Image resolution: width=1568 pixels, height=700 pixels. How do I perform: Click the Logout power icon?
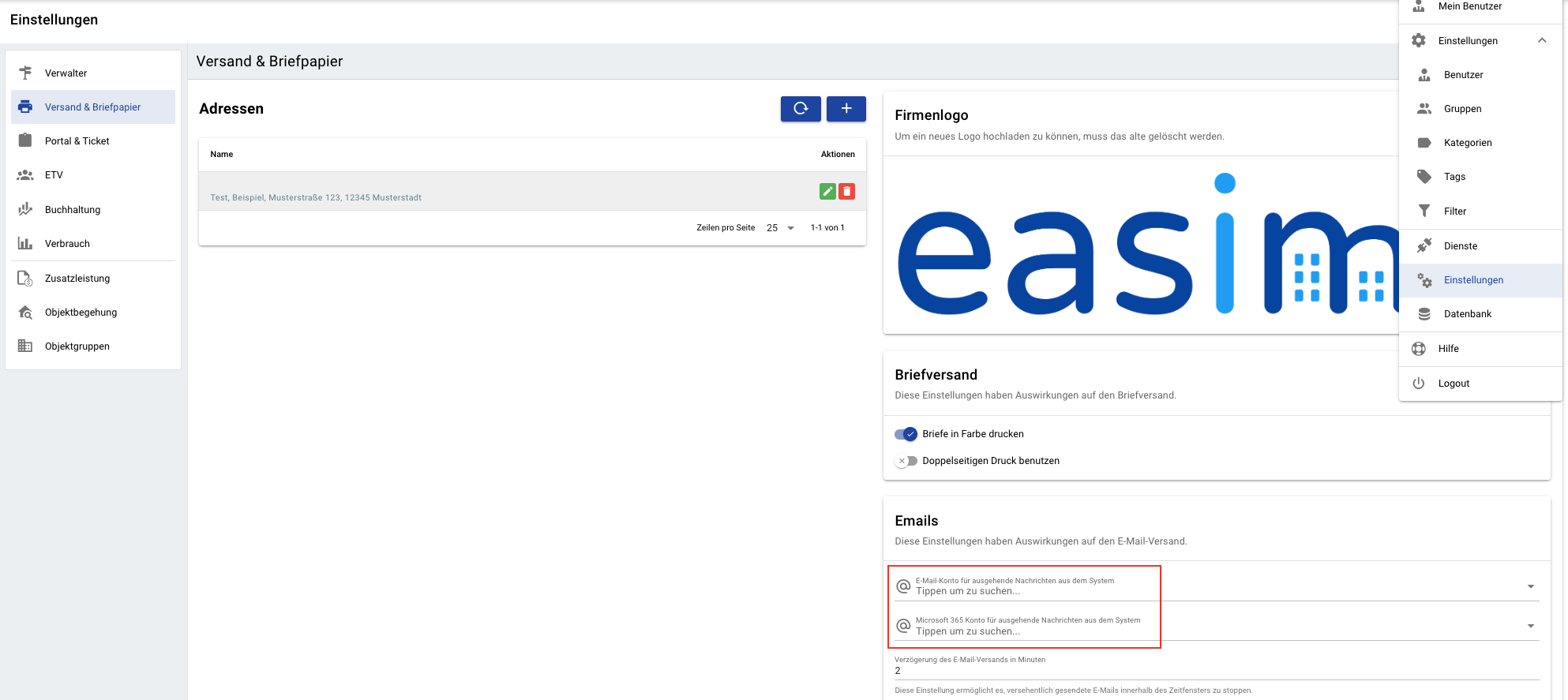point(1419,383)
